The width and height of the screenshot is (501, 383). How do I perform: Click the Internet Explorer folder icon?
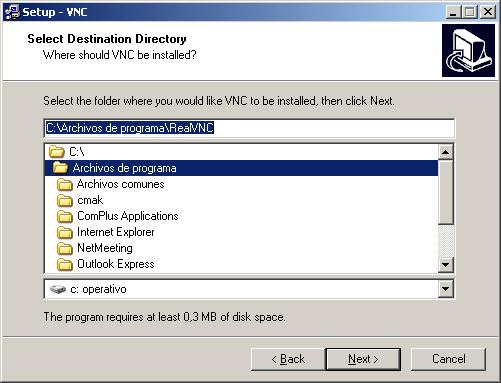[65, 232]
